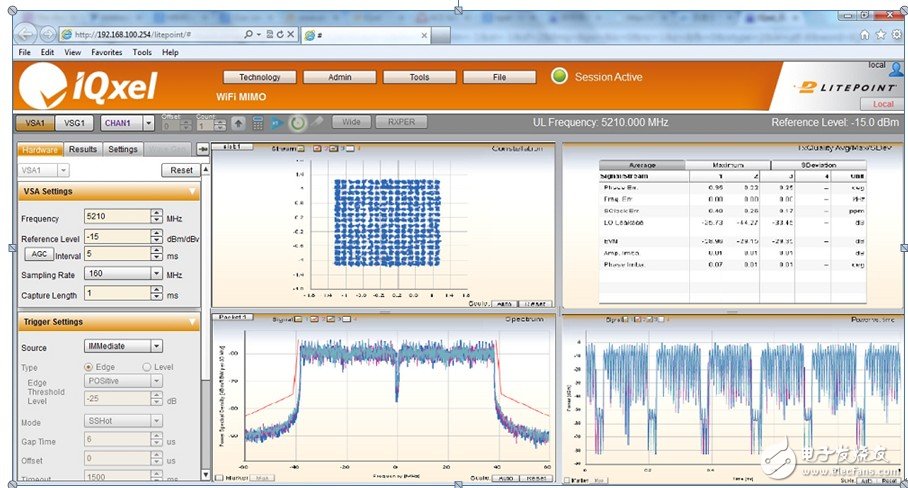Click the Reference Level input field

[116, 237]
